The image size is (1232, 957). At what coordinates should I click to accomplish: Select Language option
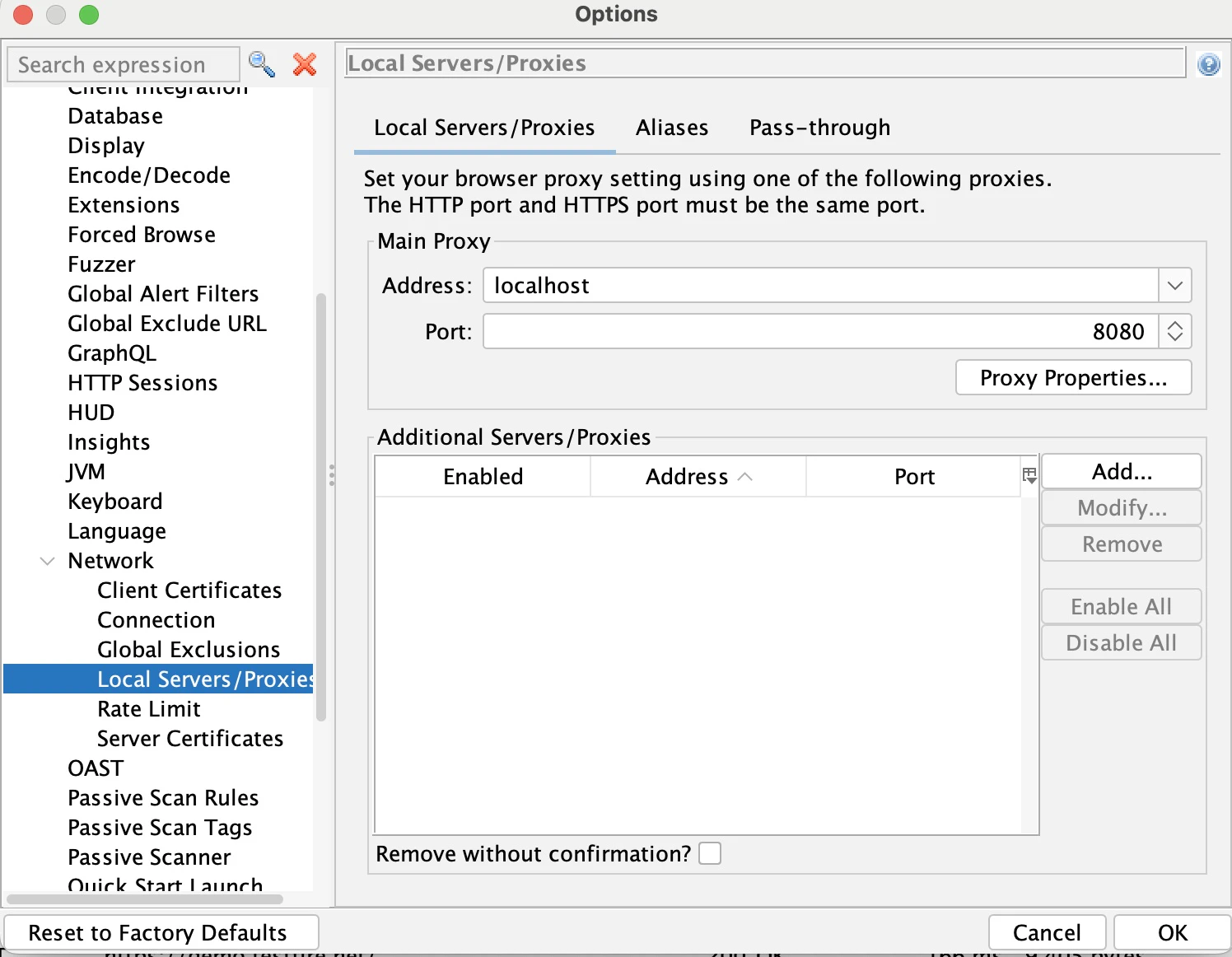click(x=117, y=531)
